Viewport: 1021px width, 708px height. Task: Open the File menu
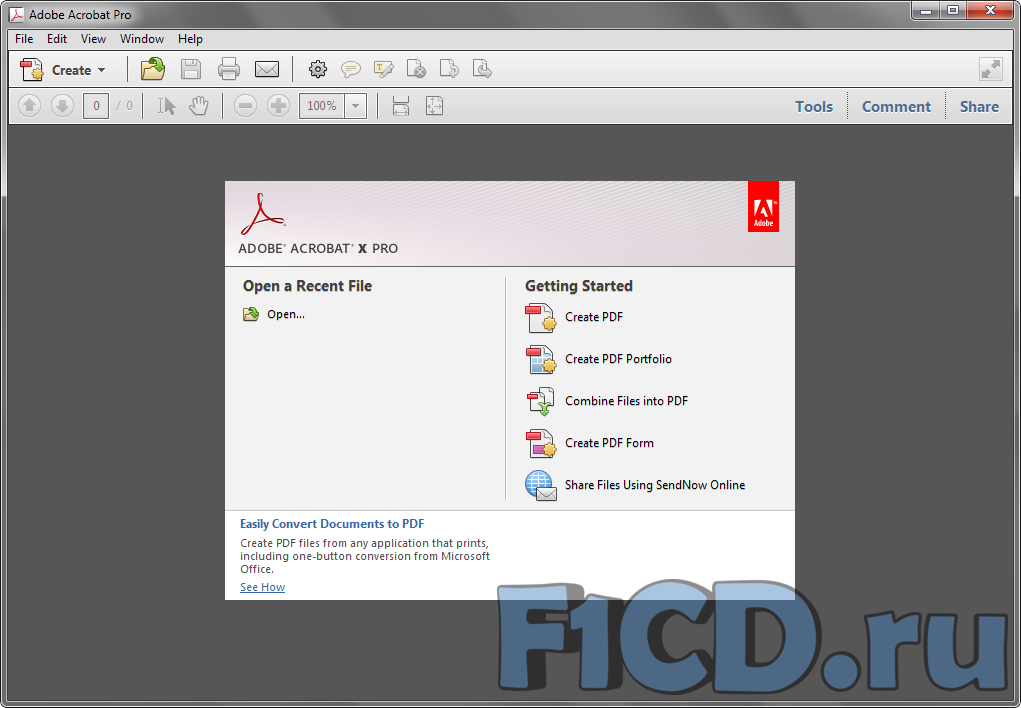pyautogui.click(x=24, y=39)
